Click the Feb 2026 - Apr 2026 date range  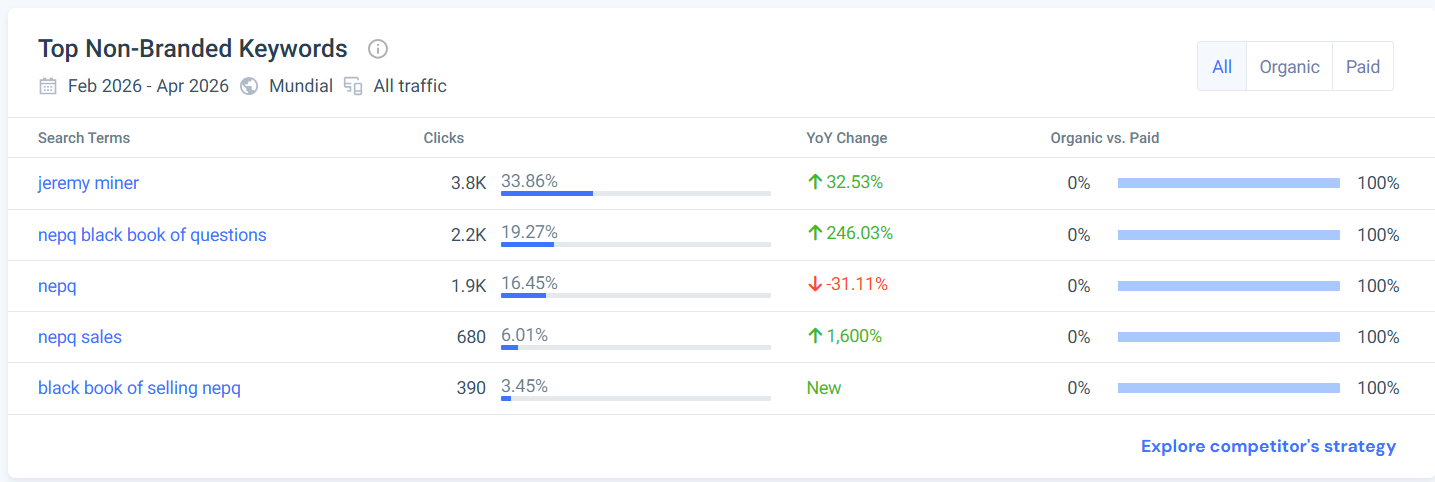pos(148,86)
